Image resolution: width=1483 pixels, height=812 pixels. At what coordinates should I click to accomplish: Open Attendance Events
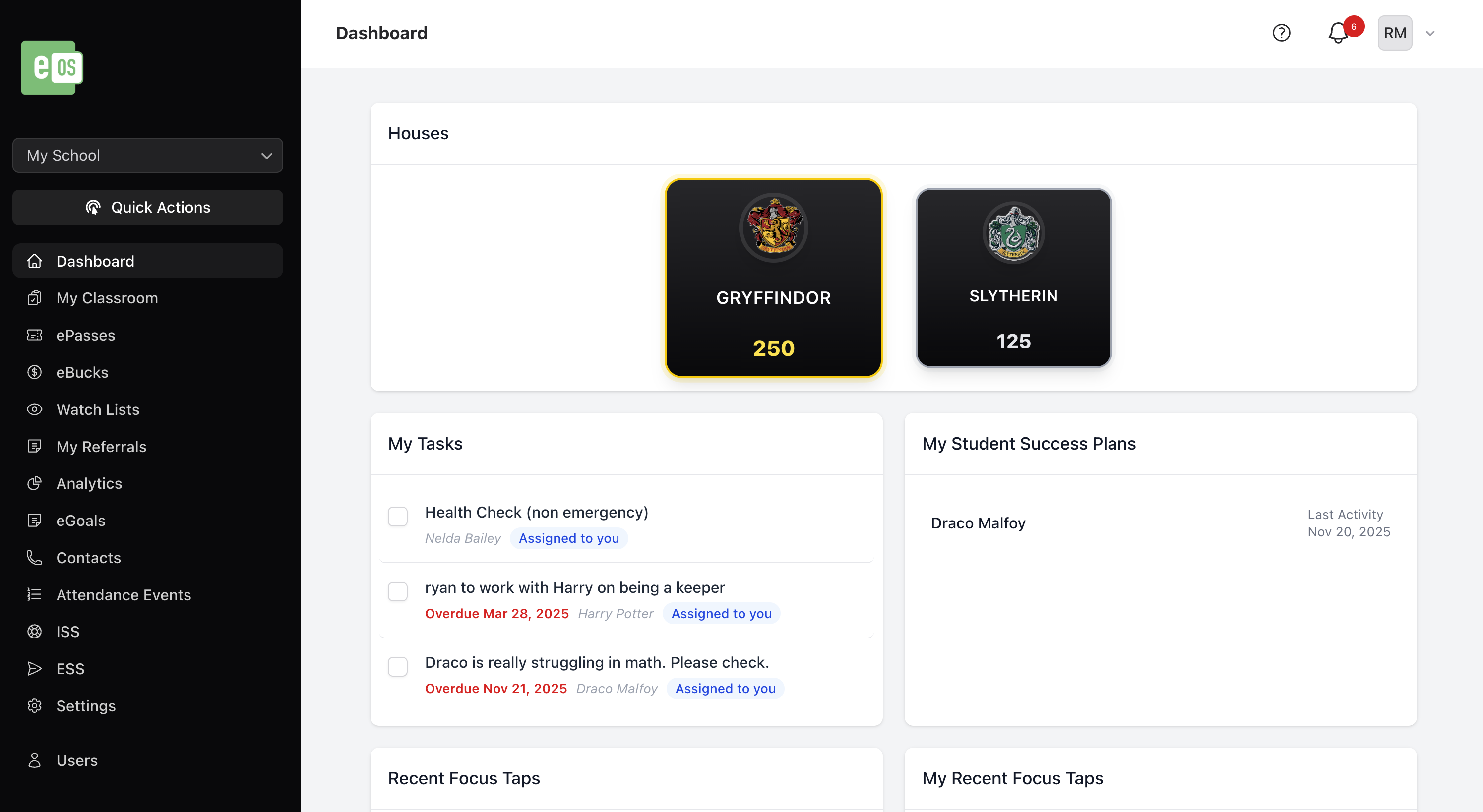click(123, 594)
